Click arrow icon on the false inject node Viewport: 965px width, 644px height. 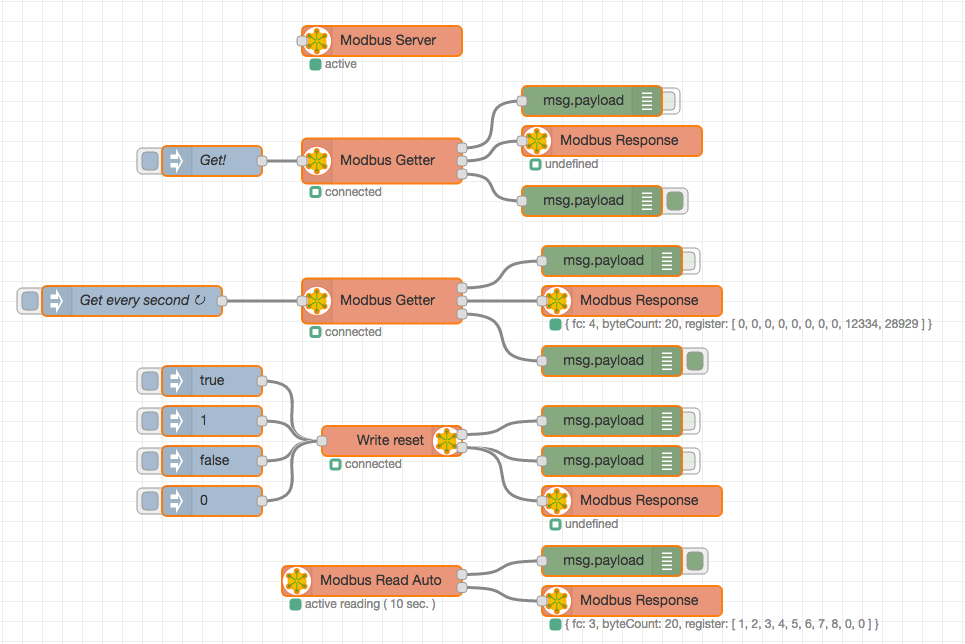click(177, 461)
